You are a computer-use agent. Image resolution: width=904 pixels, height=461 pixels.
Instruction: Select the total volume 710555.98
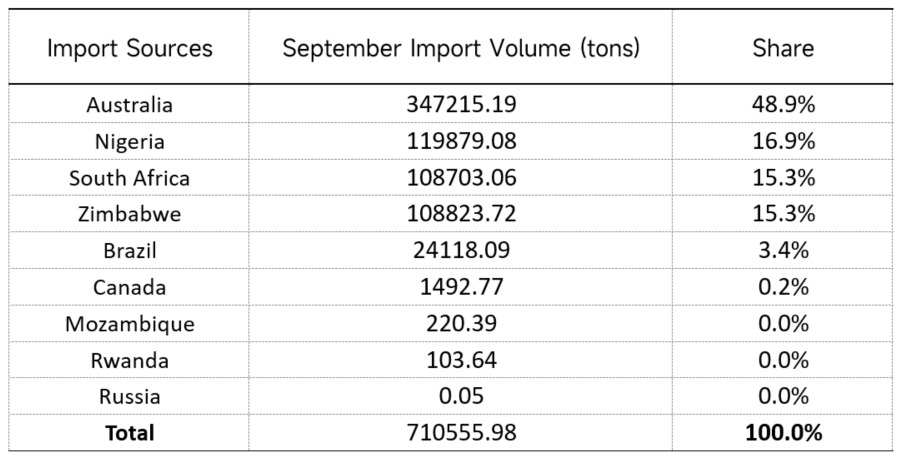coord(461,433)
